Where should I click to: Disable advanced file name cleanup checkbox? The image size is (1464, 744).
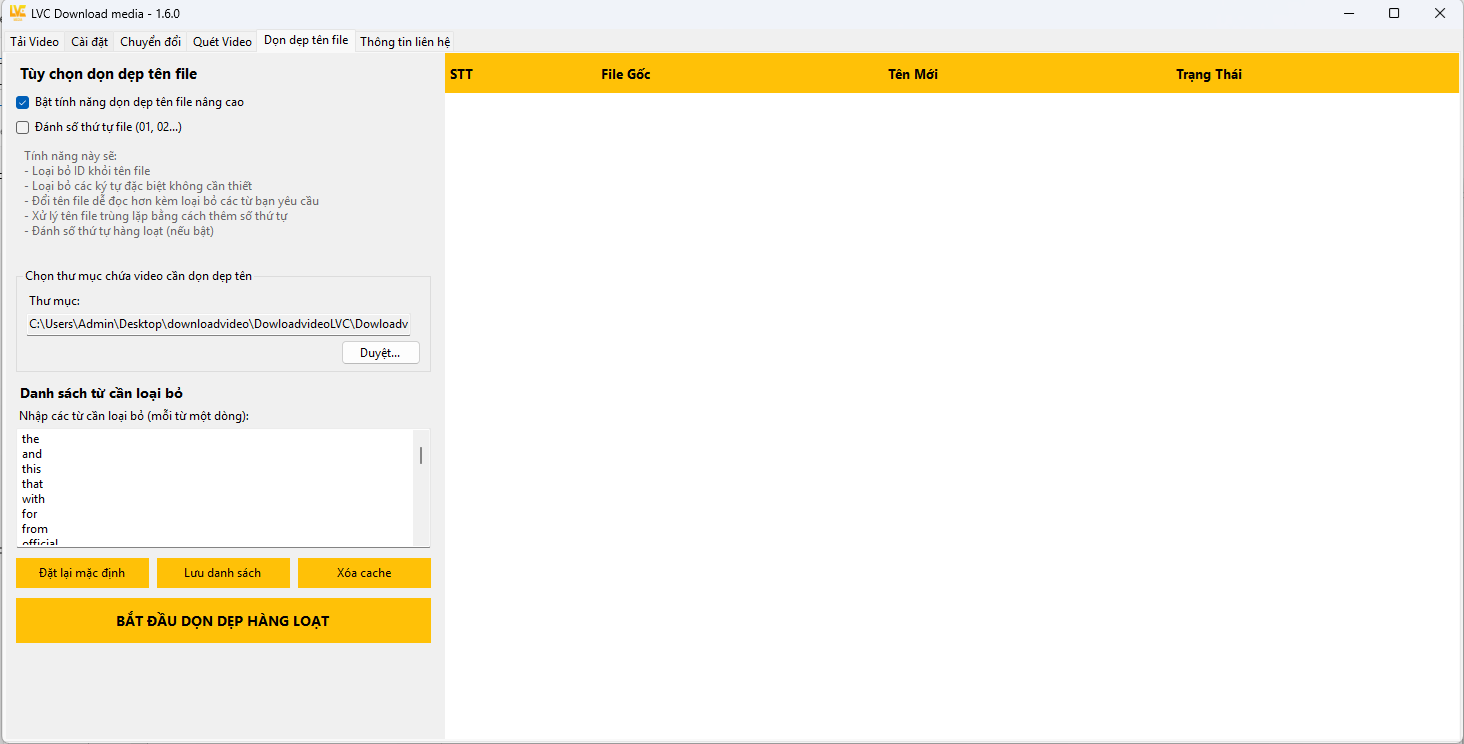click(x=23, y=102)
